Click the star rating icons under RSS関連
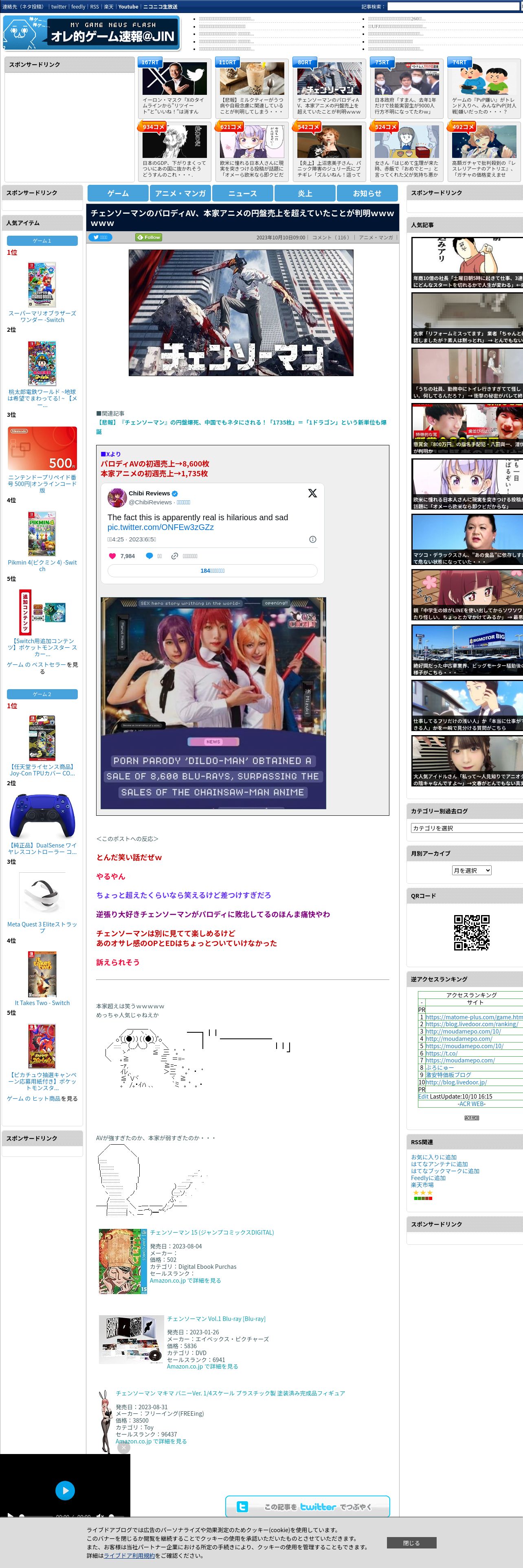The width and height of the screenshot is (523, 1568). (423, 1192)
